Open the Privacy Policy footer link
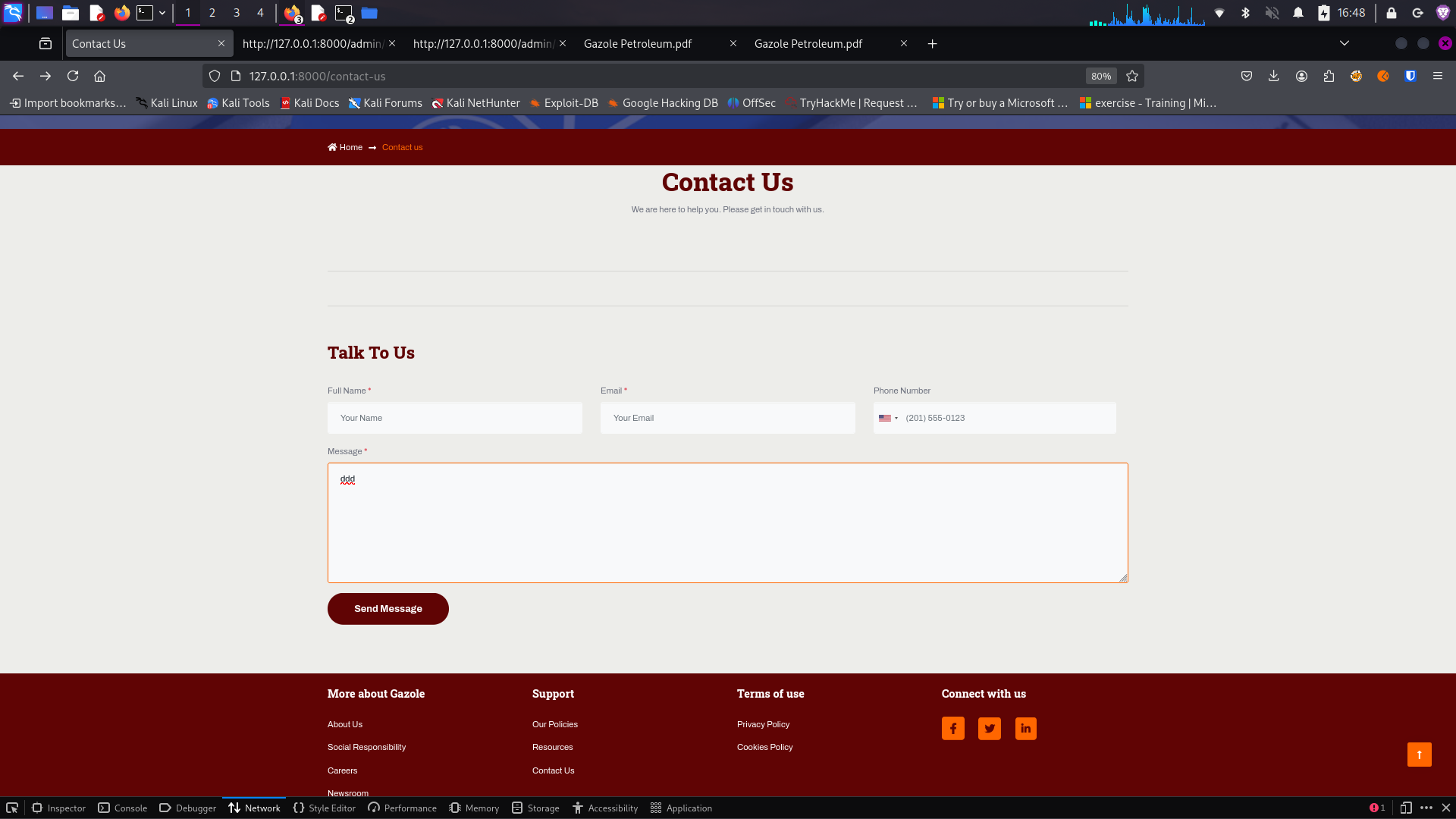Screen dimensions: 1456x819 763,724
